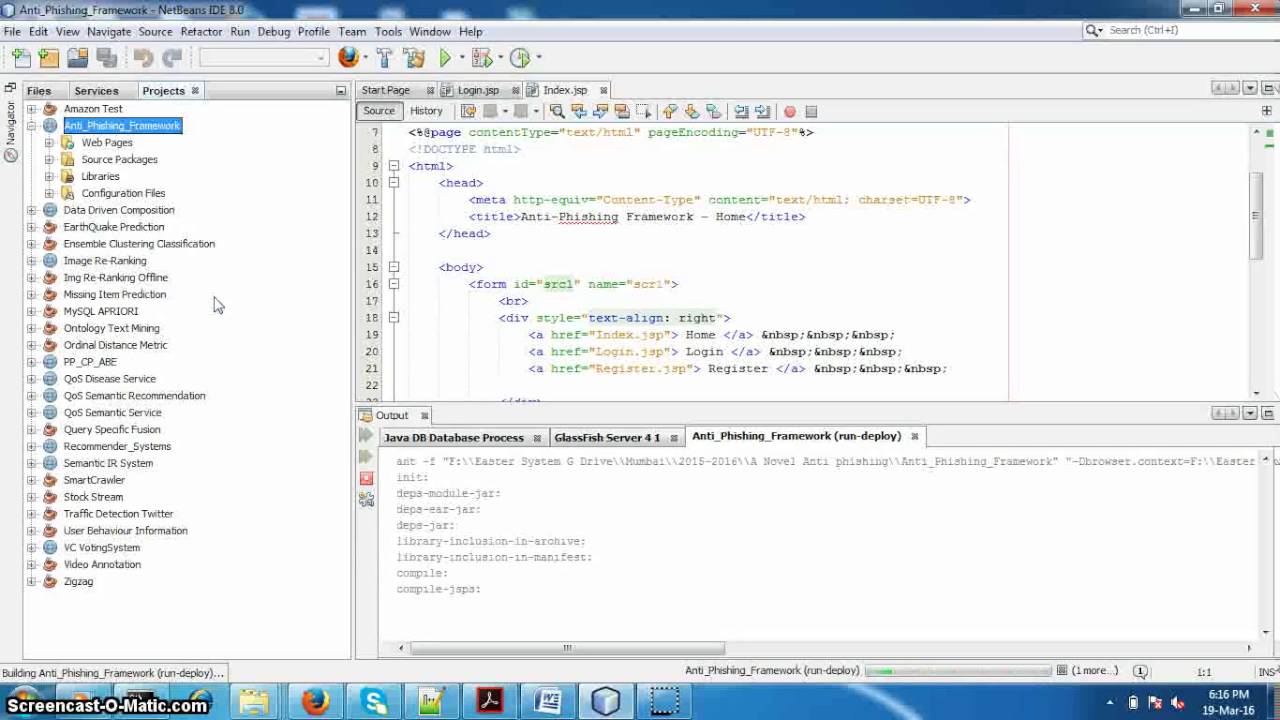Open the Refactor menu
This screenshot has width=1280, height=720.
201,31
